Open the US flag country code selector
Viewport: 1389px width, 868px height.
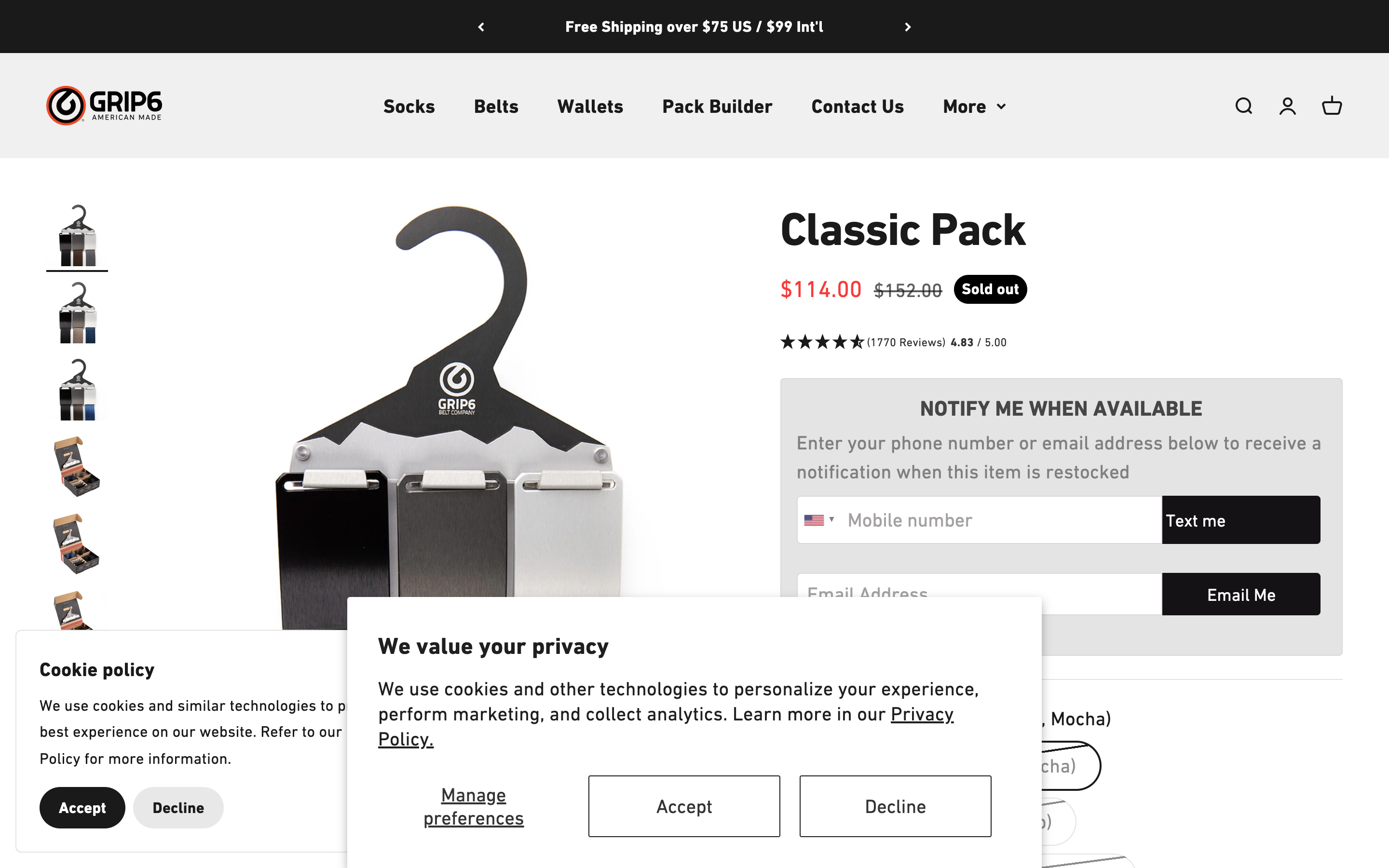coord(819,520)
